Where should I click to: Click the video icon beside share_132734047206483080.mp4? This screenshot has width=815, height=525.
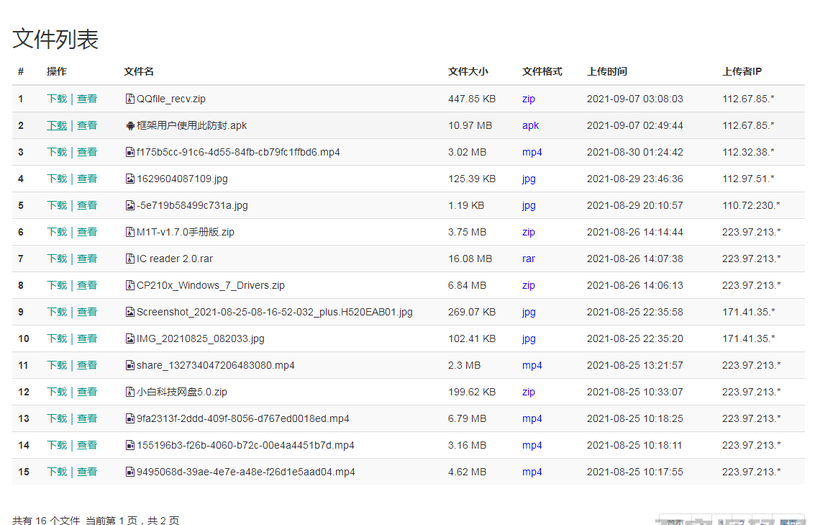coord(130,365)
